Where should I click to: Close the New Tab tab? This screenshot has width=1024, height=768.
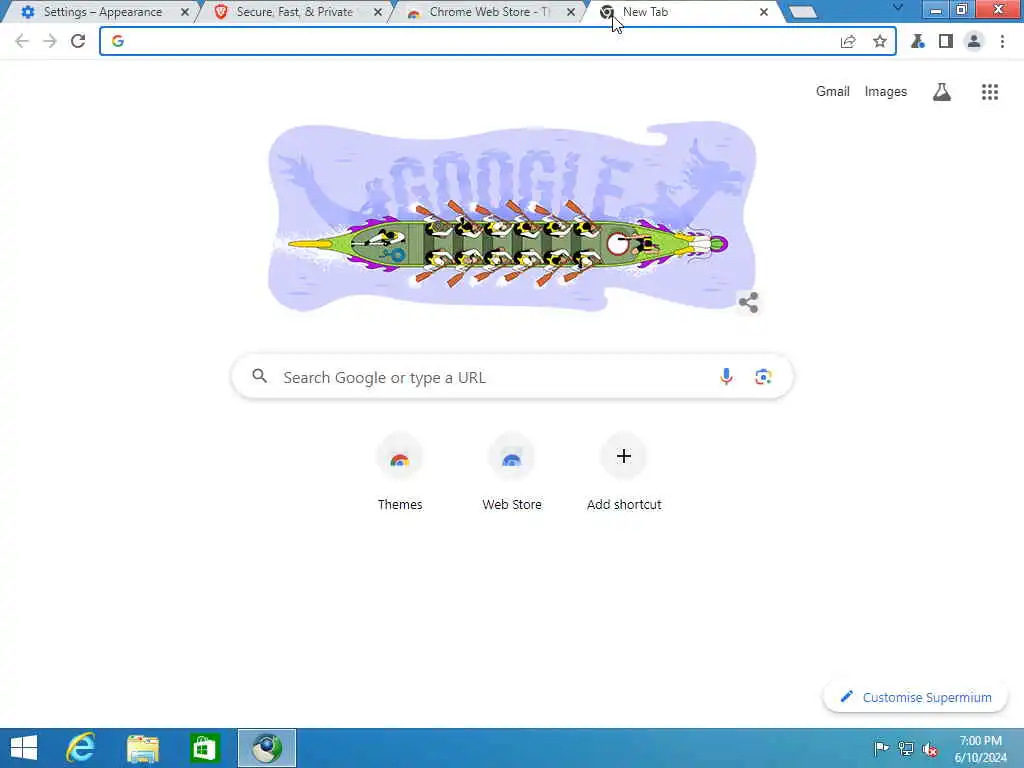click(x=763, y=12)
